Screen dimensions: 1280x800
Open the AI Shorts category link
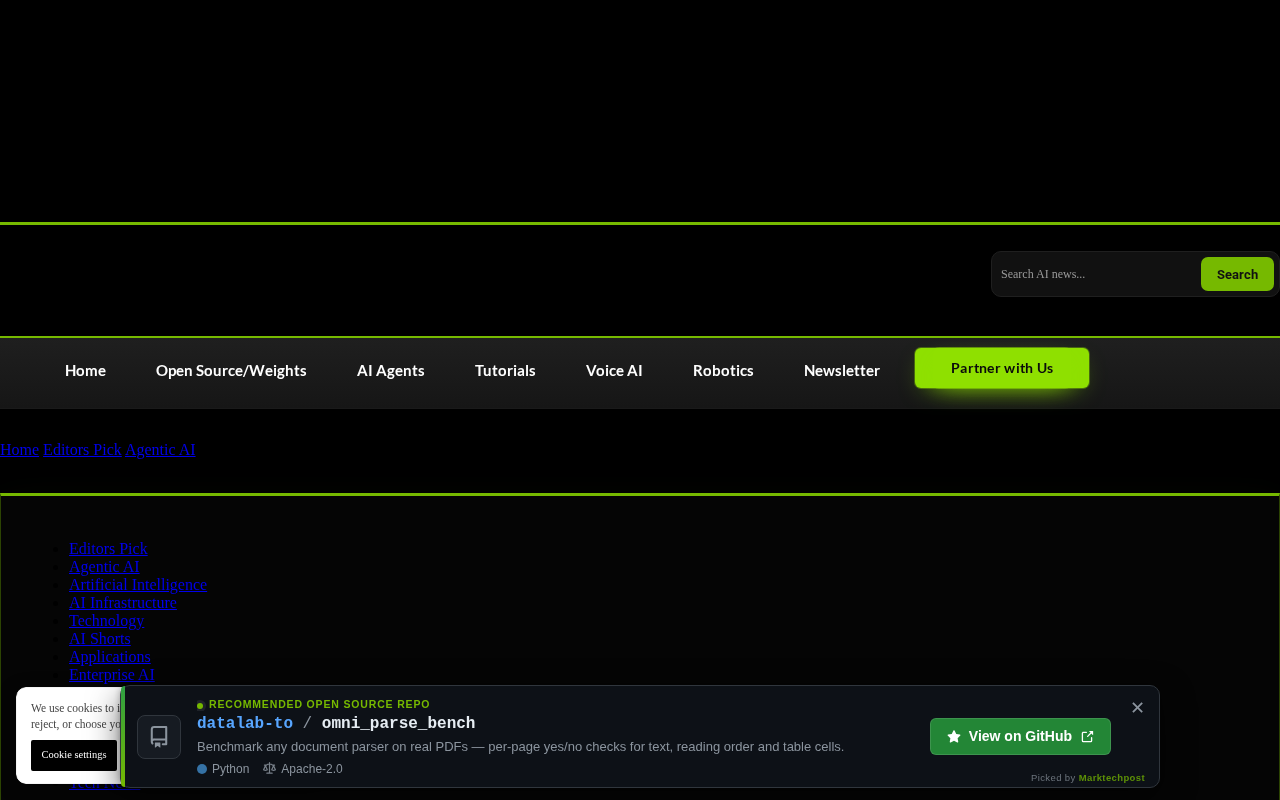click(x=100, y=639)
